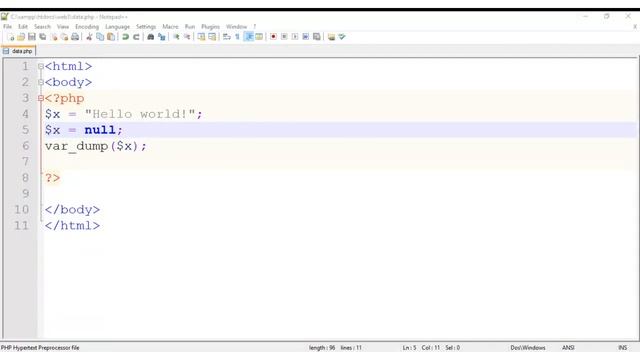Click the Ln : 5 Col : 11 status entry
640x360 pixels.
pos(421,348)
